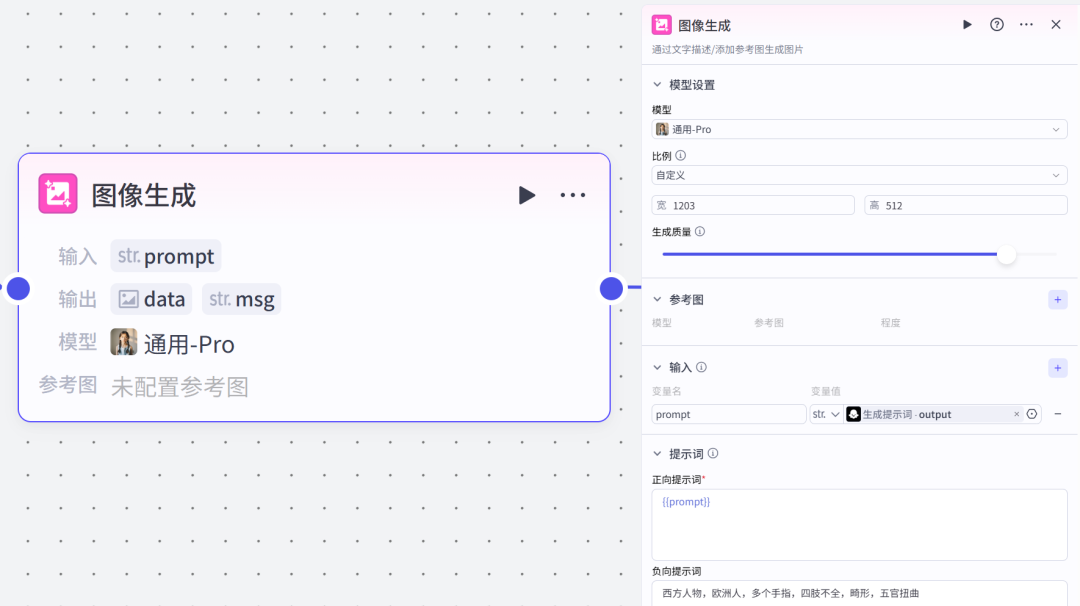
Task: Collapse the 参考图 section
Action: [x=657, y=299]
